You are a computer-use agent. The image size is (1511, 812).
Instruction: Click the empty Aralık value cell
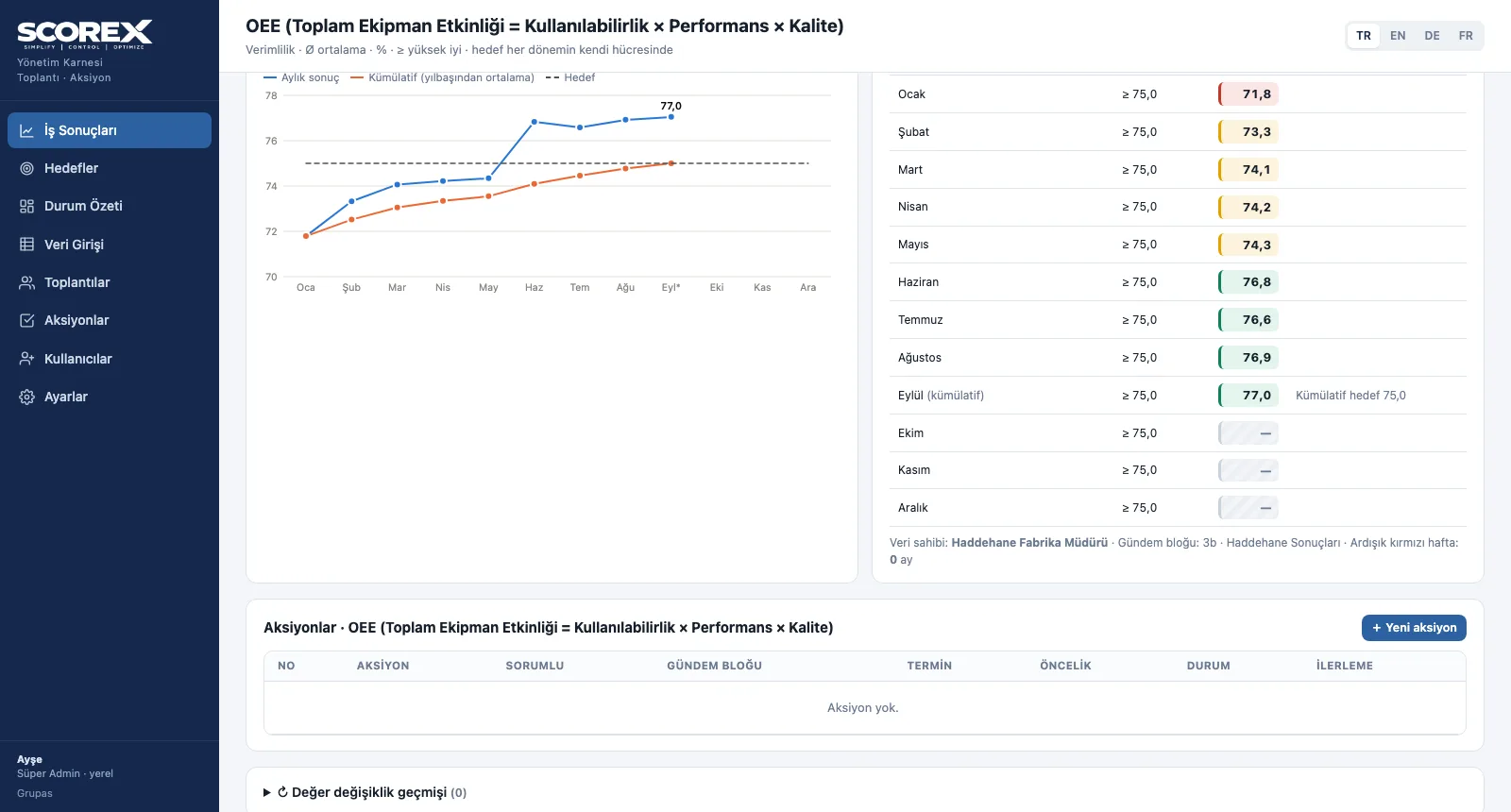coord(1248,508)
